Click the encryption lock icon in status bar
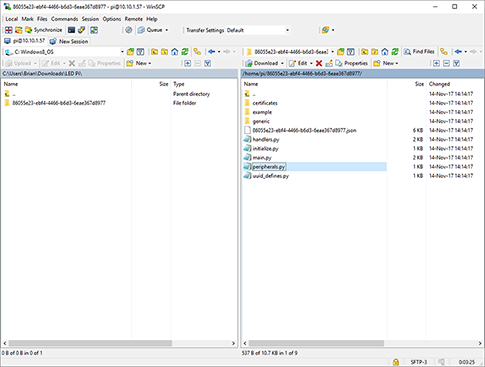This screenshot has height=367, width=485. pyautogui.click(x=396, y=362)
